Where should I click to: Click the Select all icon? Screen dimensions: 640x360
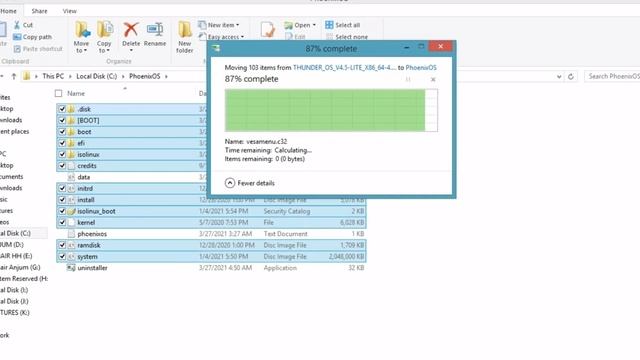click(329, 25)
